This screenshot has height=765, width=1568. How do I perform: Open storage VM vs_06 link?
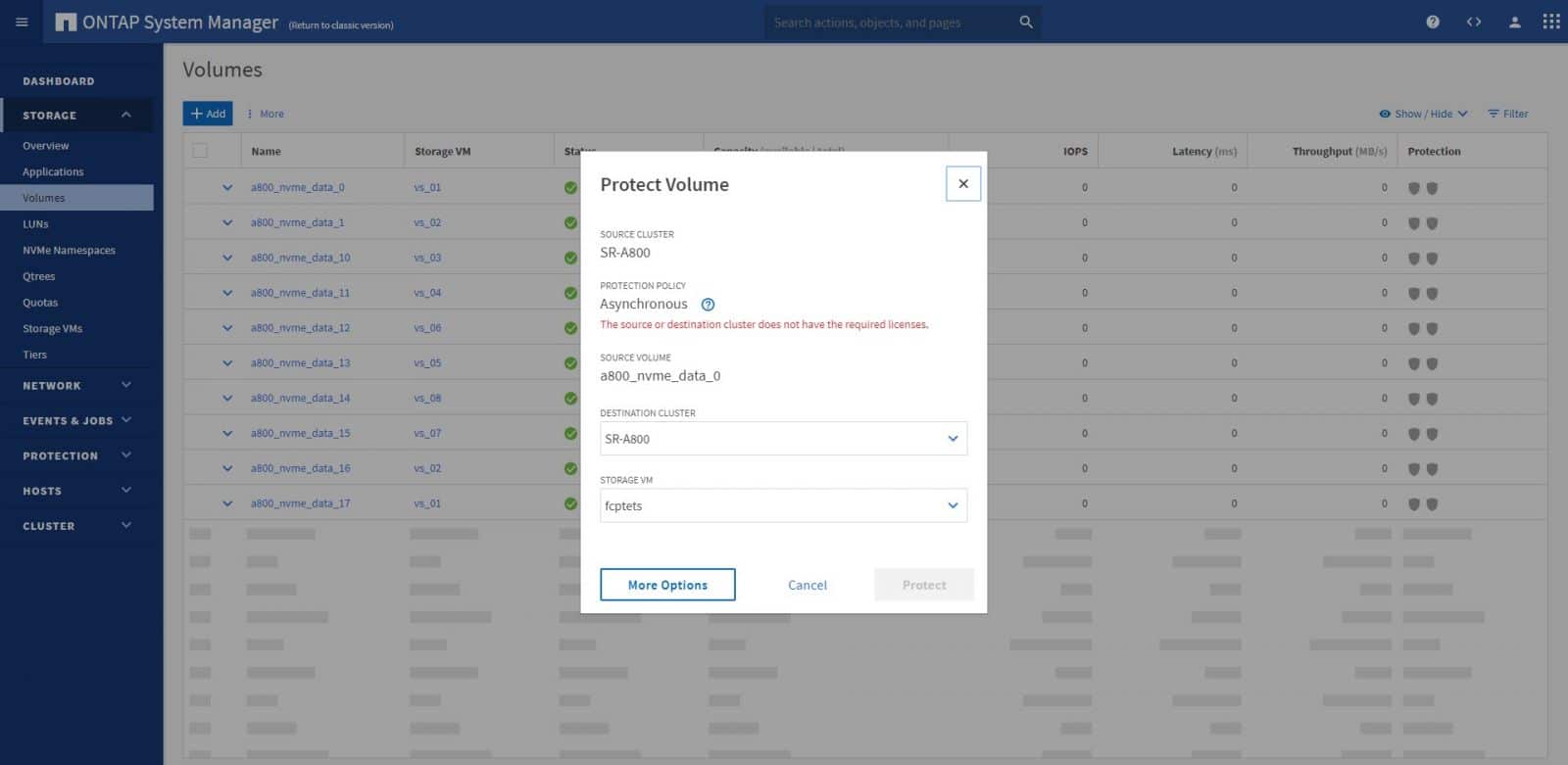pyautogui.click(x=427, y=328)
